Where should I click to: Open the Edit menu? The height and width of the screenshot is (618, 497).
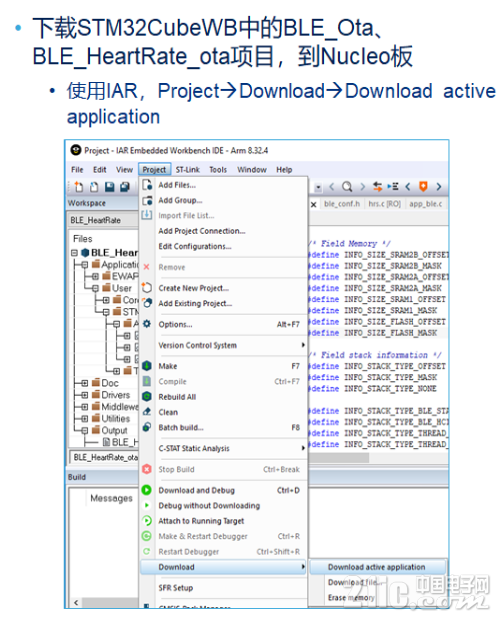100,169
